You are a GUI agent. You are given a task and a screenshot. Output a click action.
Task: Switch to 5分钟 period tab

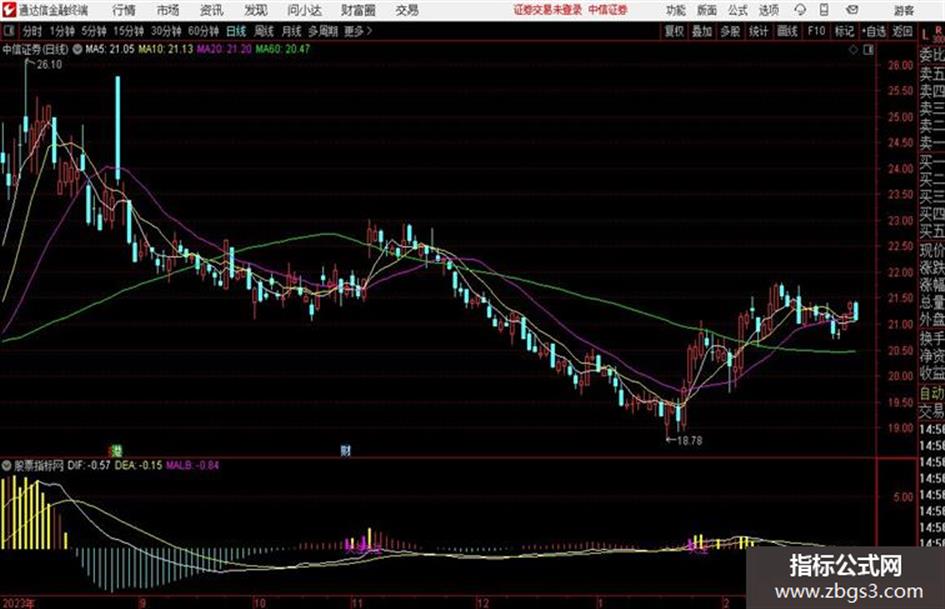93,31
